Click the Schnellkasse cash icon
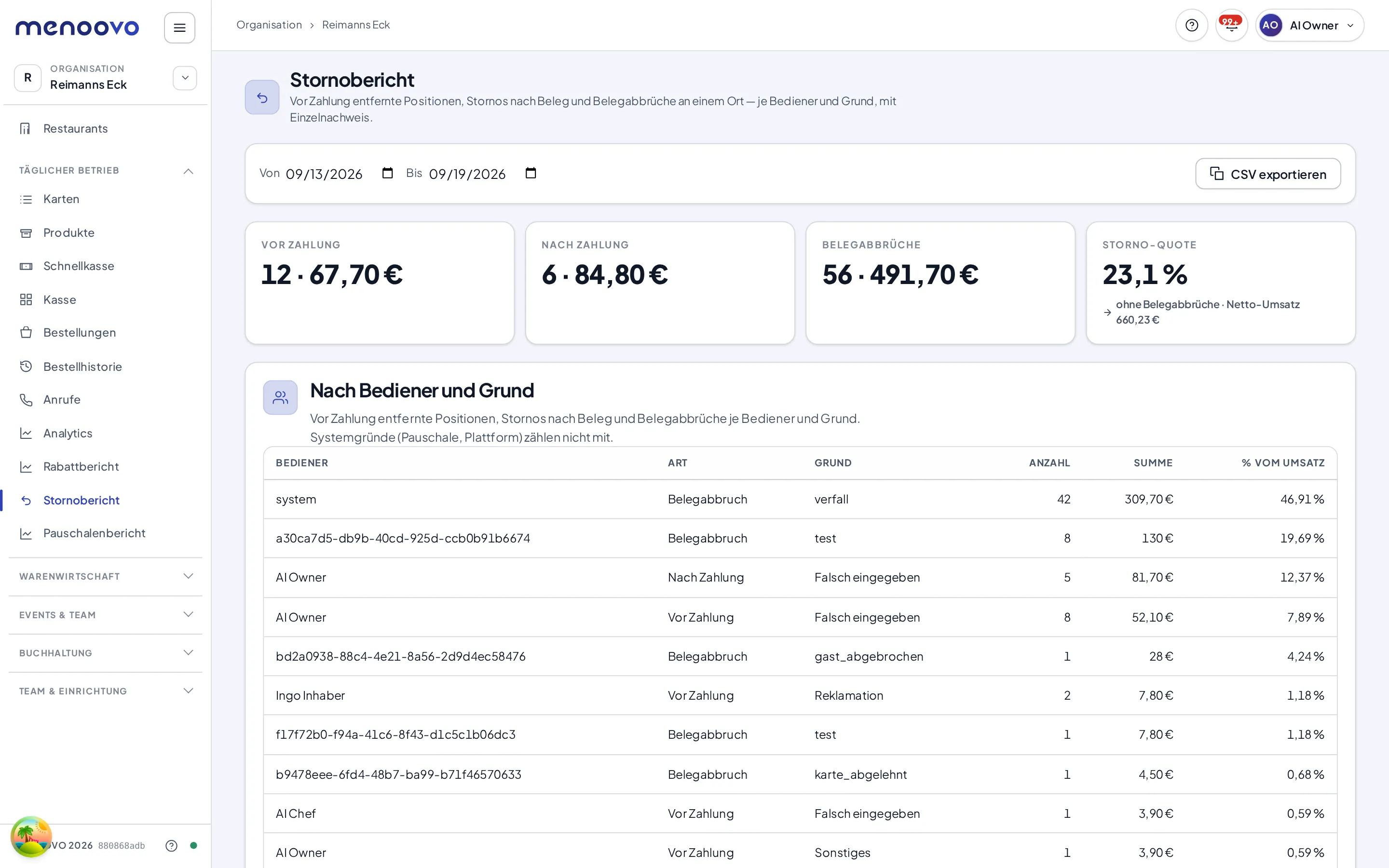The height and width of the screenshot is (868, 1389). 26,266
